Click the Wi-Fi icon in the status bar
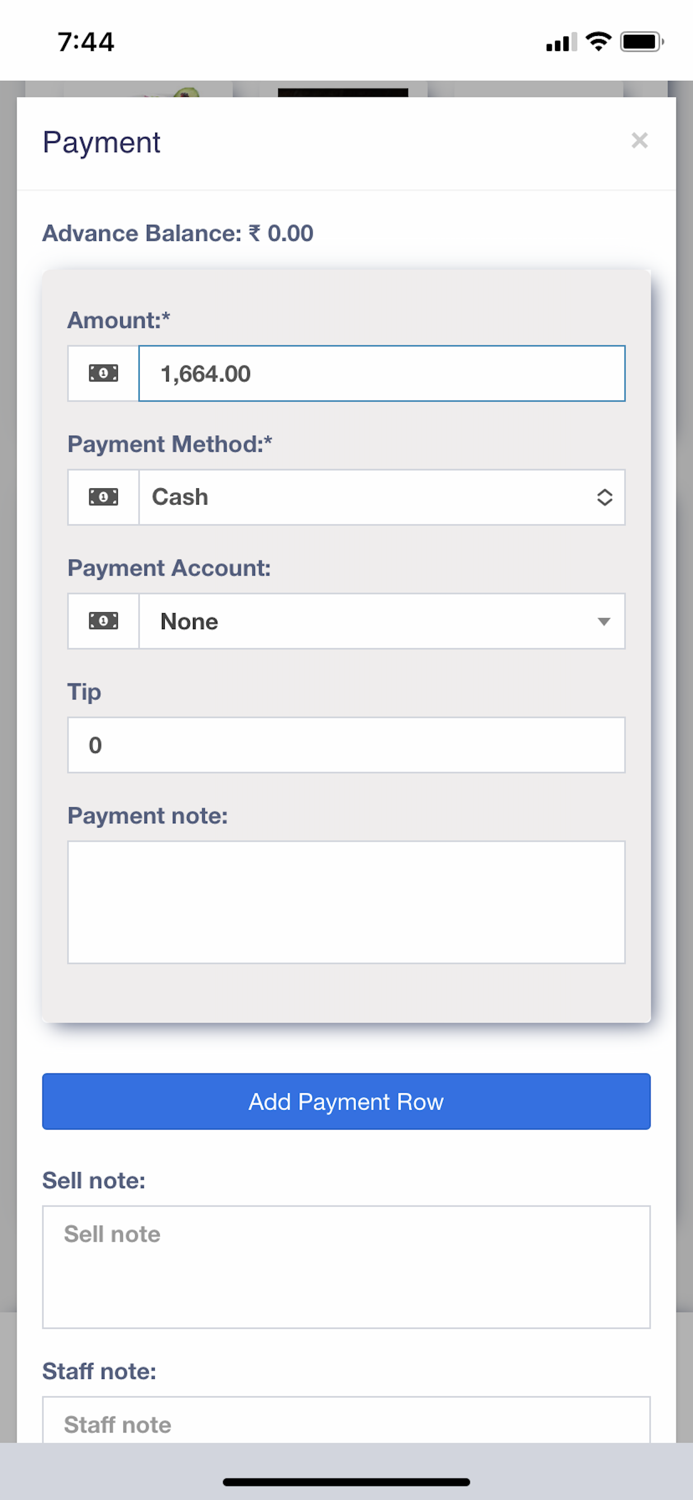The height and width of the screenshot is (1500, 693). pyautogui.click(x=598, y=40)
